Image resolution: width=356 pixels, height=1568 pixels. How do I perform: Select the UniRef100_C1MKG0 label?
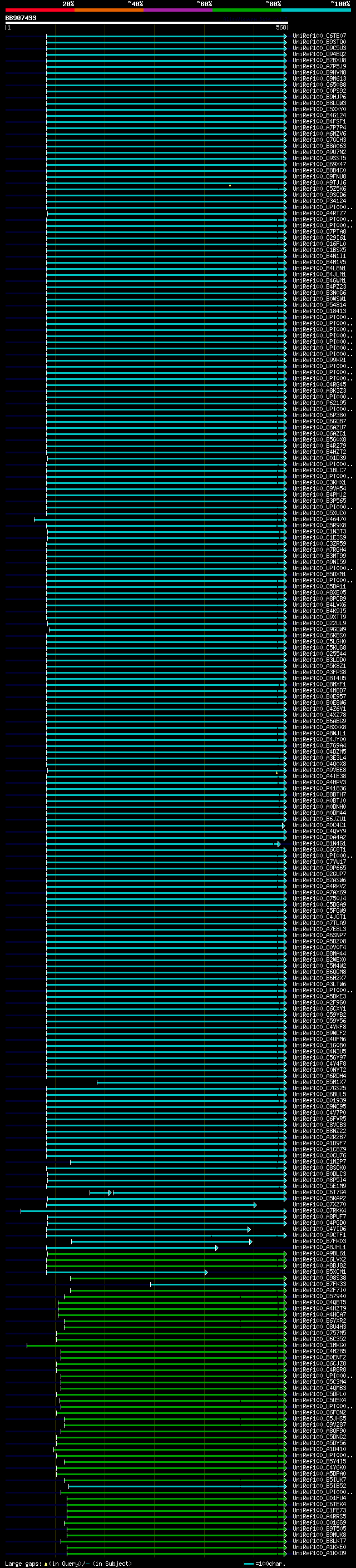pyautogui.click(x=319, y=1345)
